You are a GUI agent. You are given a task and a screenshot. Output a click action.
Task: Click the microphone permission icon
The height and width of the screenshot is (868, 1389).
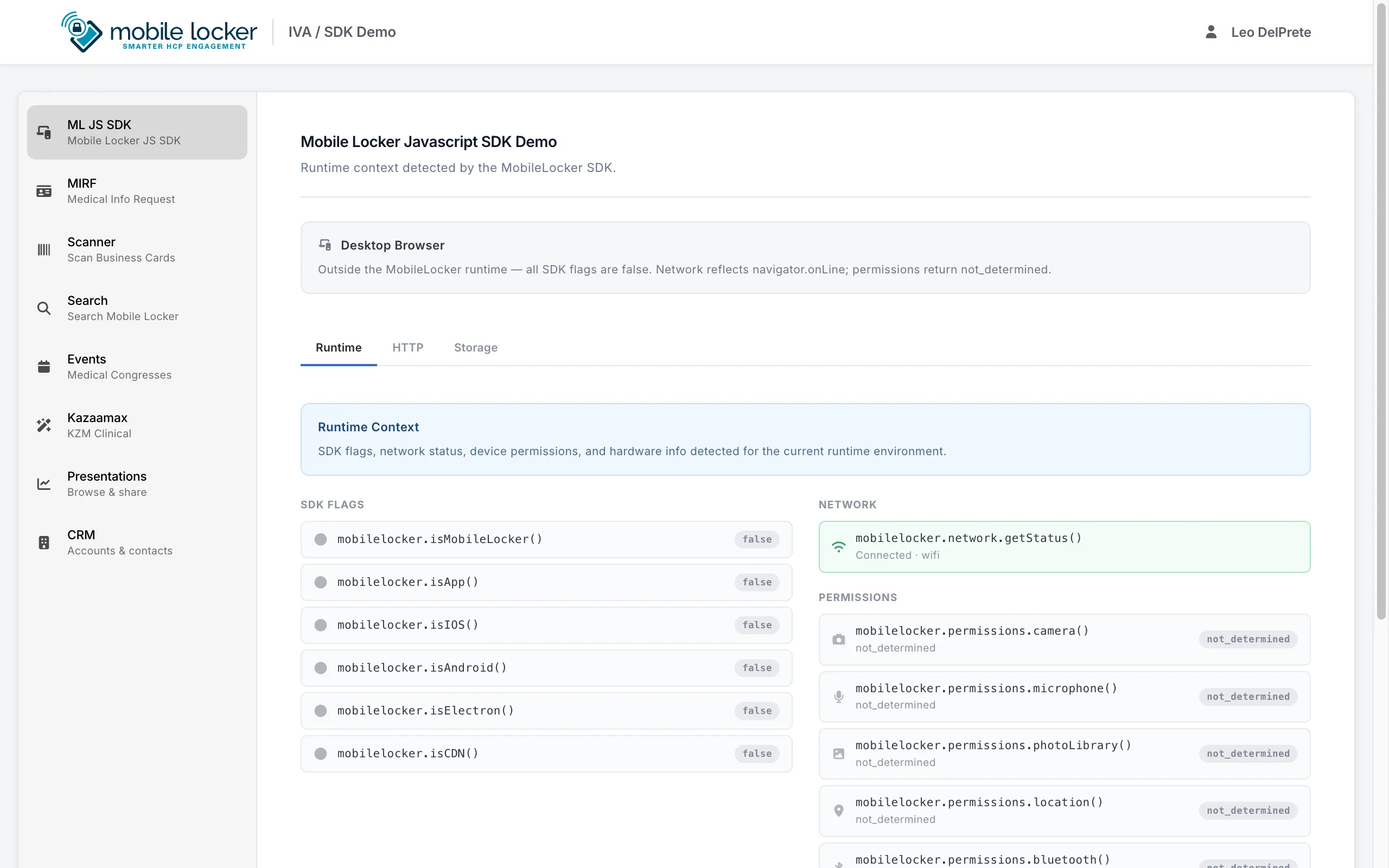tap(839, 697)
